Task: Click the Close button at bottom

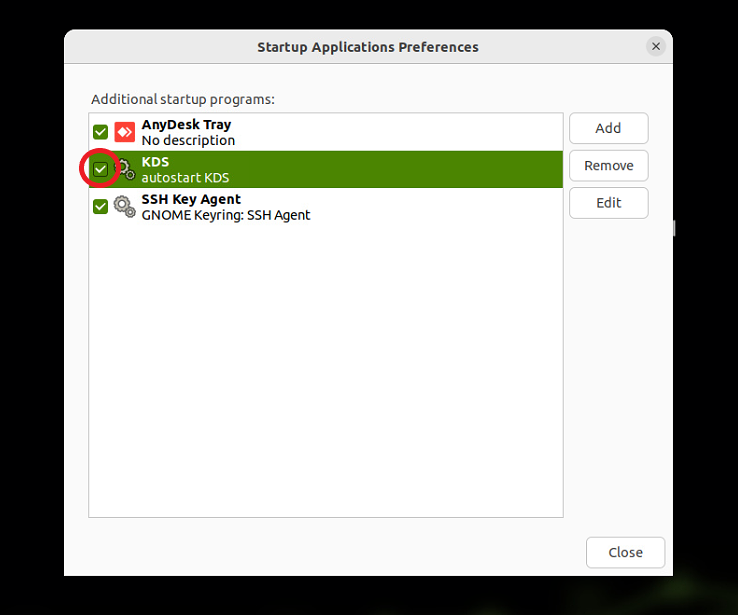Action: click(x=626, y=552)
